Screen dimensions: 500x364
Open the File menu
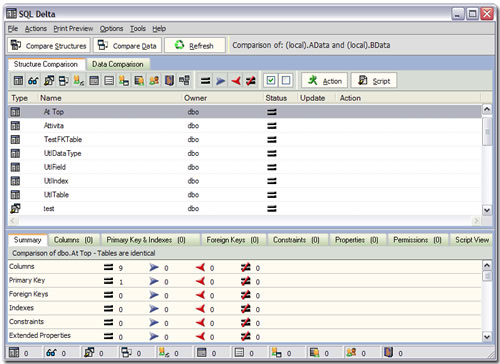(x=13, y=29)
